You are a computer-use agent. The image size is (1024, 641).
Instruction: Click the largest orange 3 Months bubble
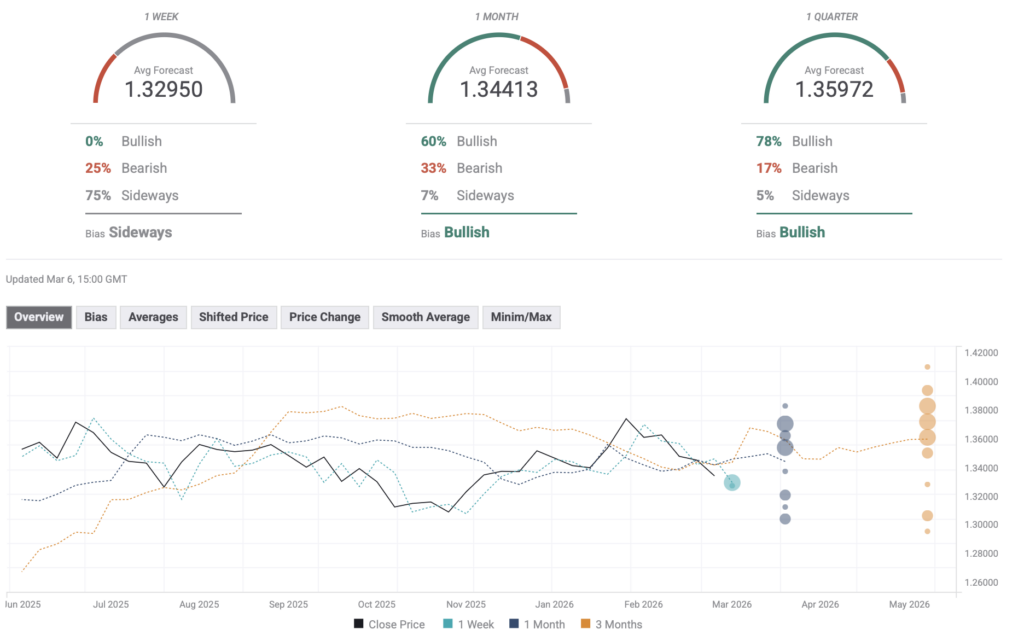tap(927, 406)
